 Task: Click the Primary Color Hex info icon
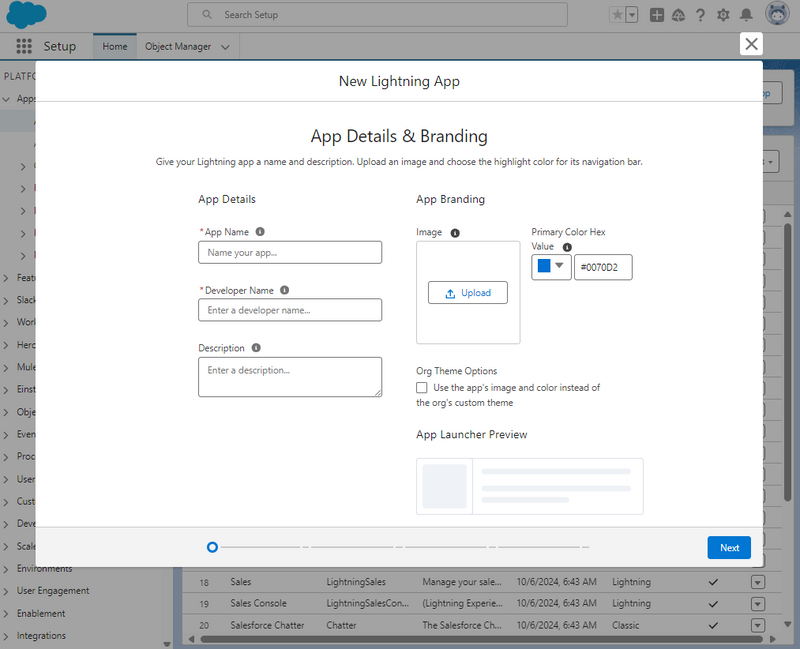click(567, 247)
